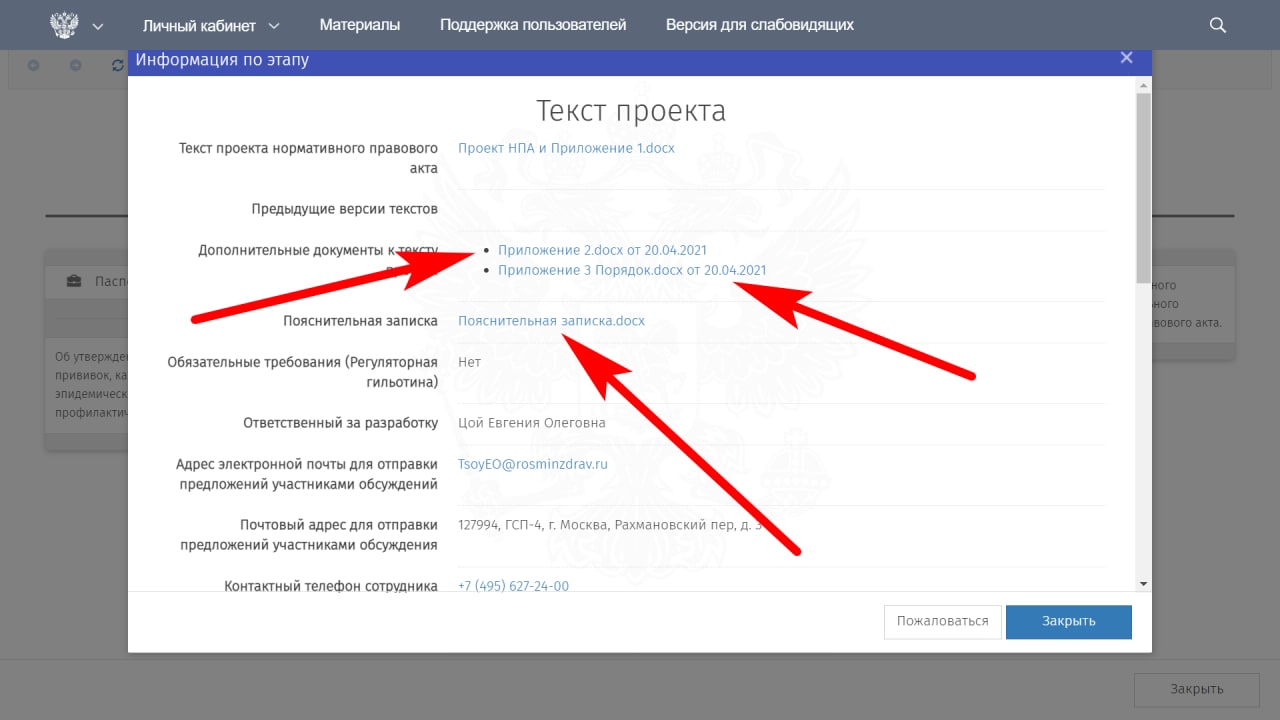The height and width of the screenshot is (720, 1280).
Task: Click back arrow icon on background page
Action: click(34, 65)
